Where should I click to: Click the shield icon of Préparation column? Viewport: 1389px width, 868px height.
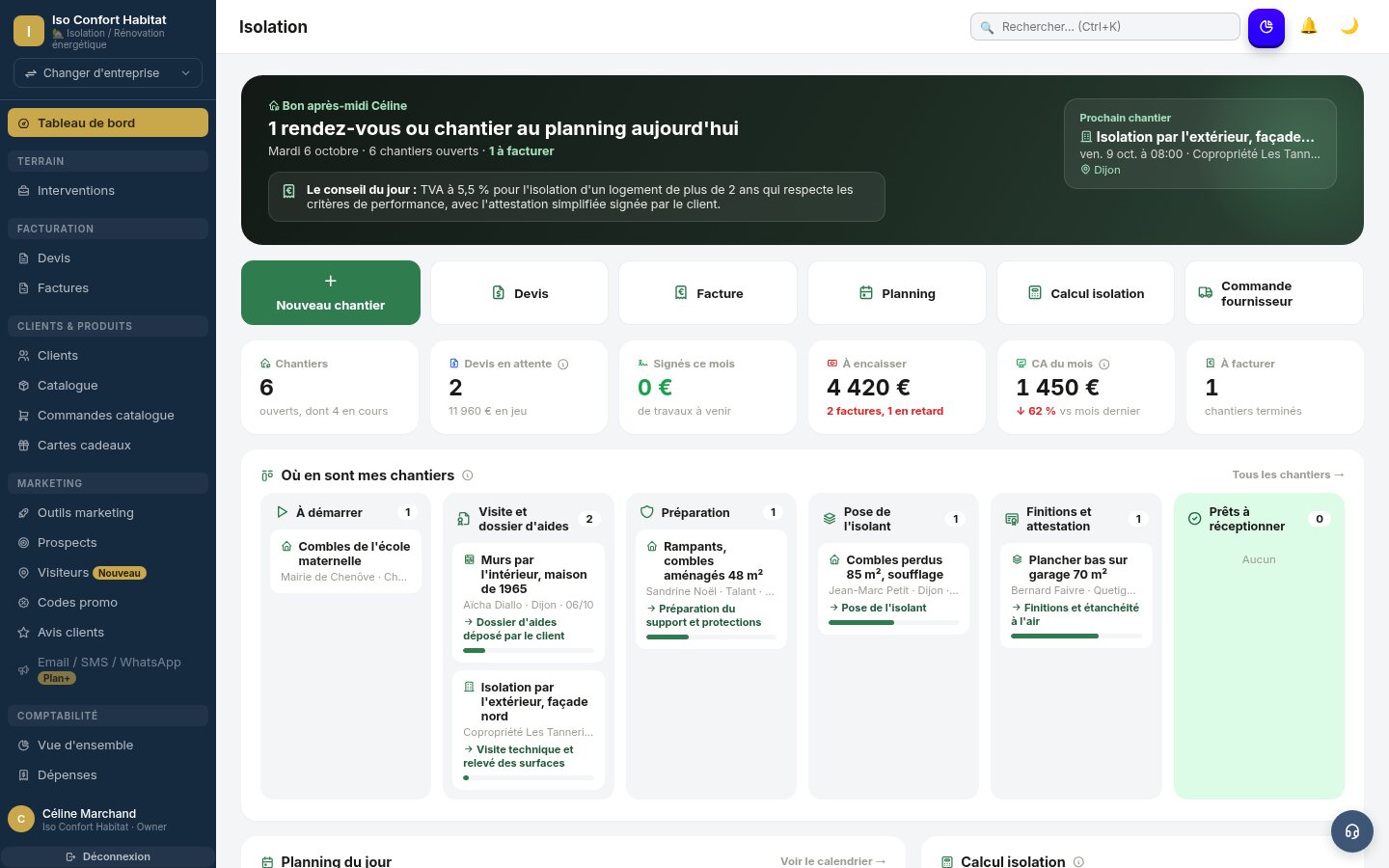click(x=647, y=512)
